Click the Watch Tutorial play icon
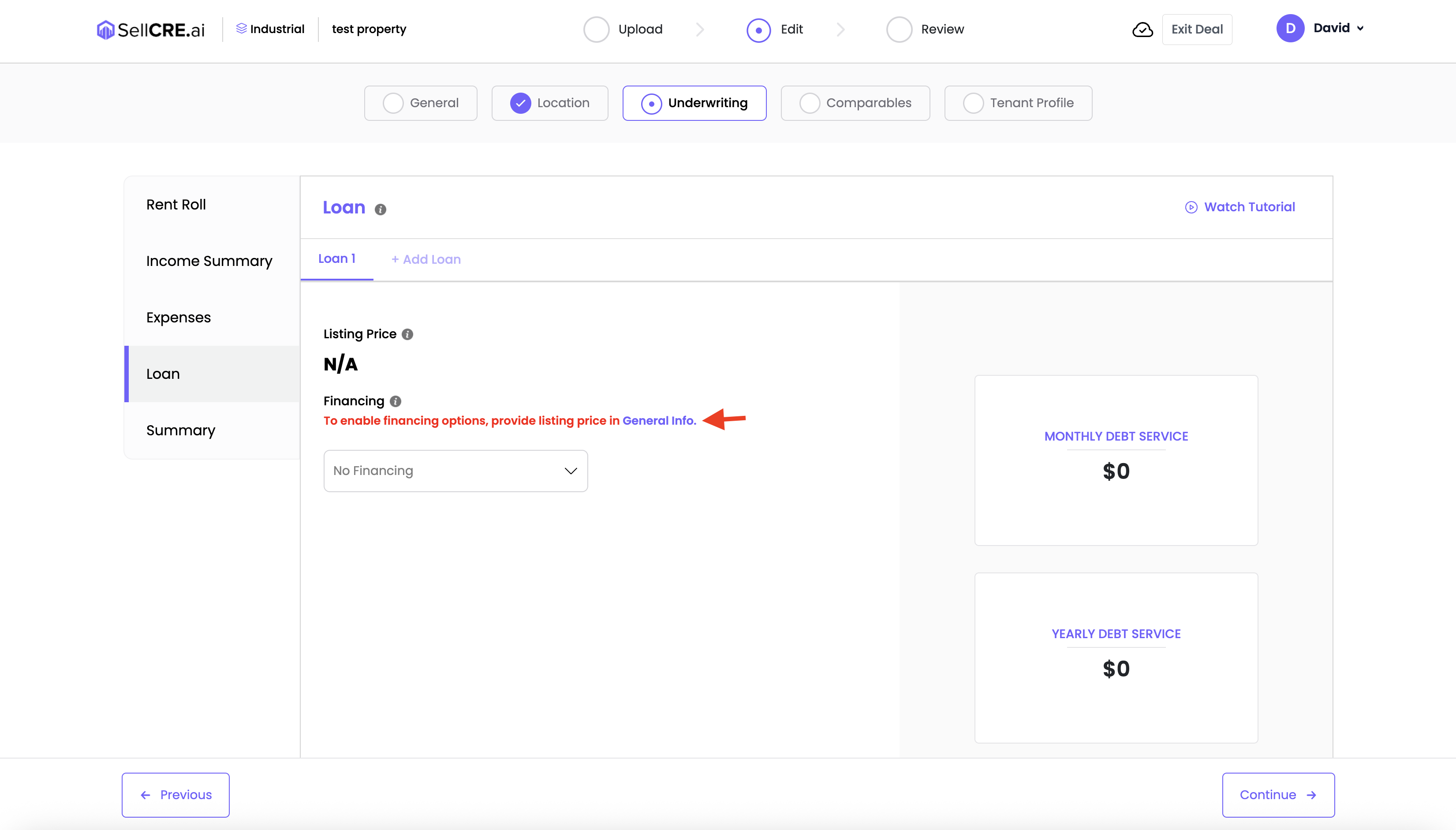The image size is (1456, 830). [x=1191, y=207]
